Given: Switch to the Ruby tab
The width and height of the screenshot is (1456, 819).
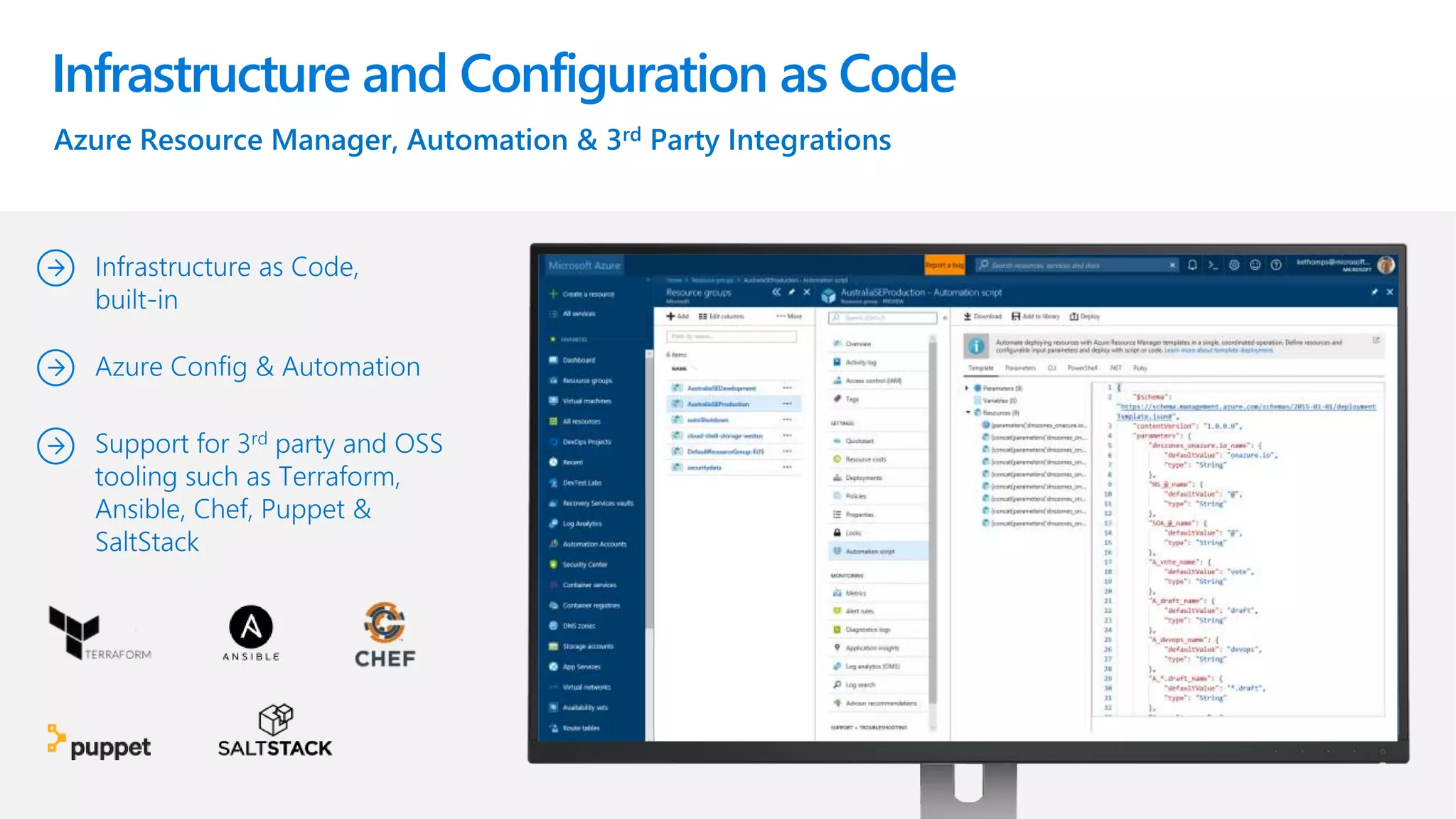Looking at the screenshot, I should click(x=1140, y=368).
